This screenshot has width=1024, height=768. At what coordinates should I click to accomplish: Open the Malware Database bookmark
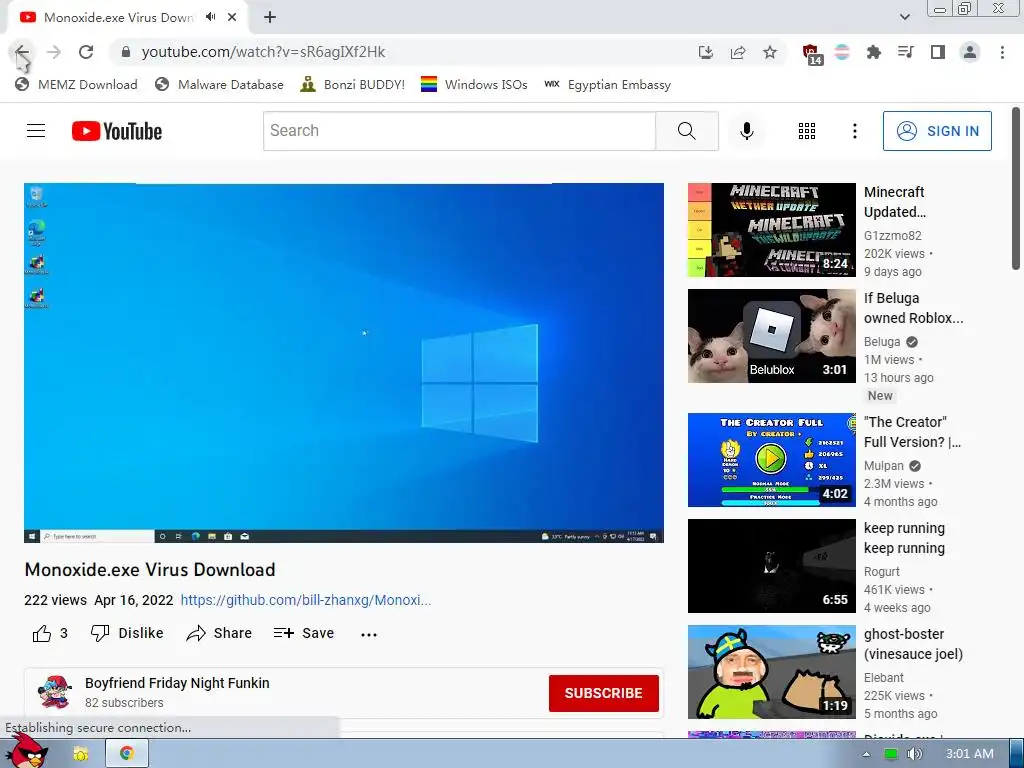pyautogui.click(x=219, y=84)
